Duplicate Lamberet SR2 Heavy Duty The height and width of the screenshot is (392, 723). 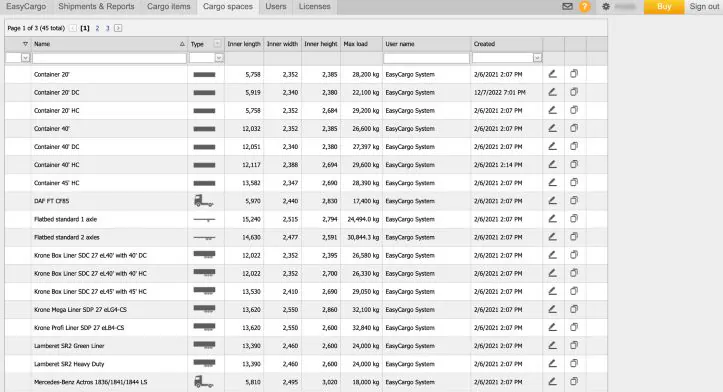[x=574, y=363]
